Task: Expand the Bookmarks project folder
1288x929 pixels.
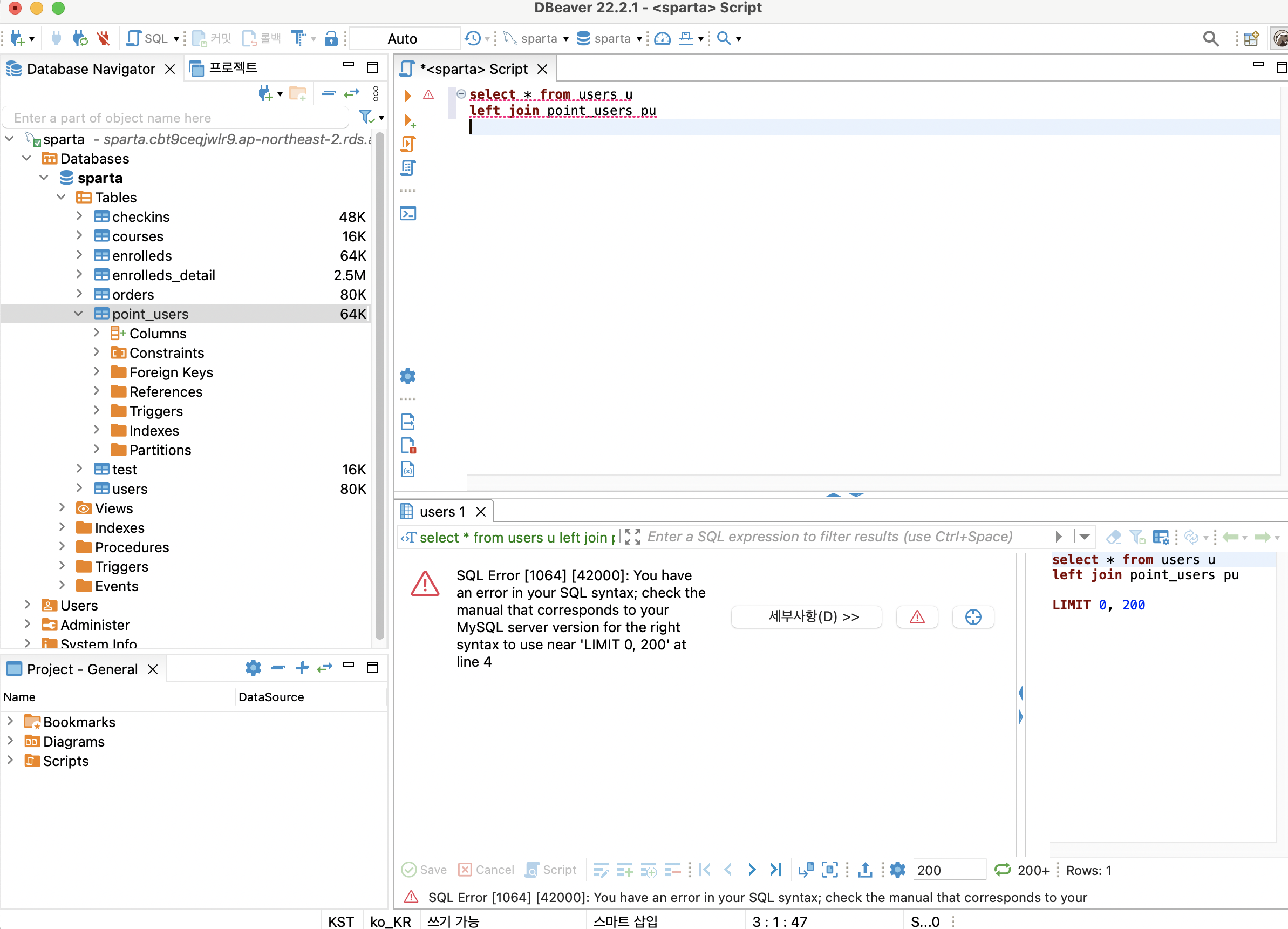Action: [x=10, y=721]
